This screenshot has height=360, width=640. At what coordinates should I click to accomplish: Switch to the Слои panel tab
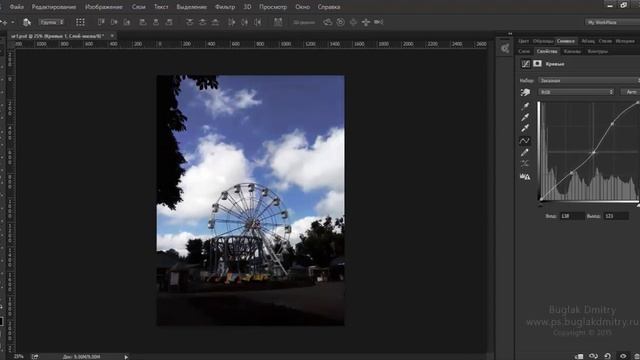[x=524, y=52]
